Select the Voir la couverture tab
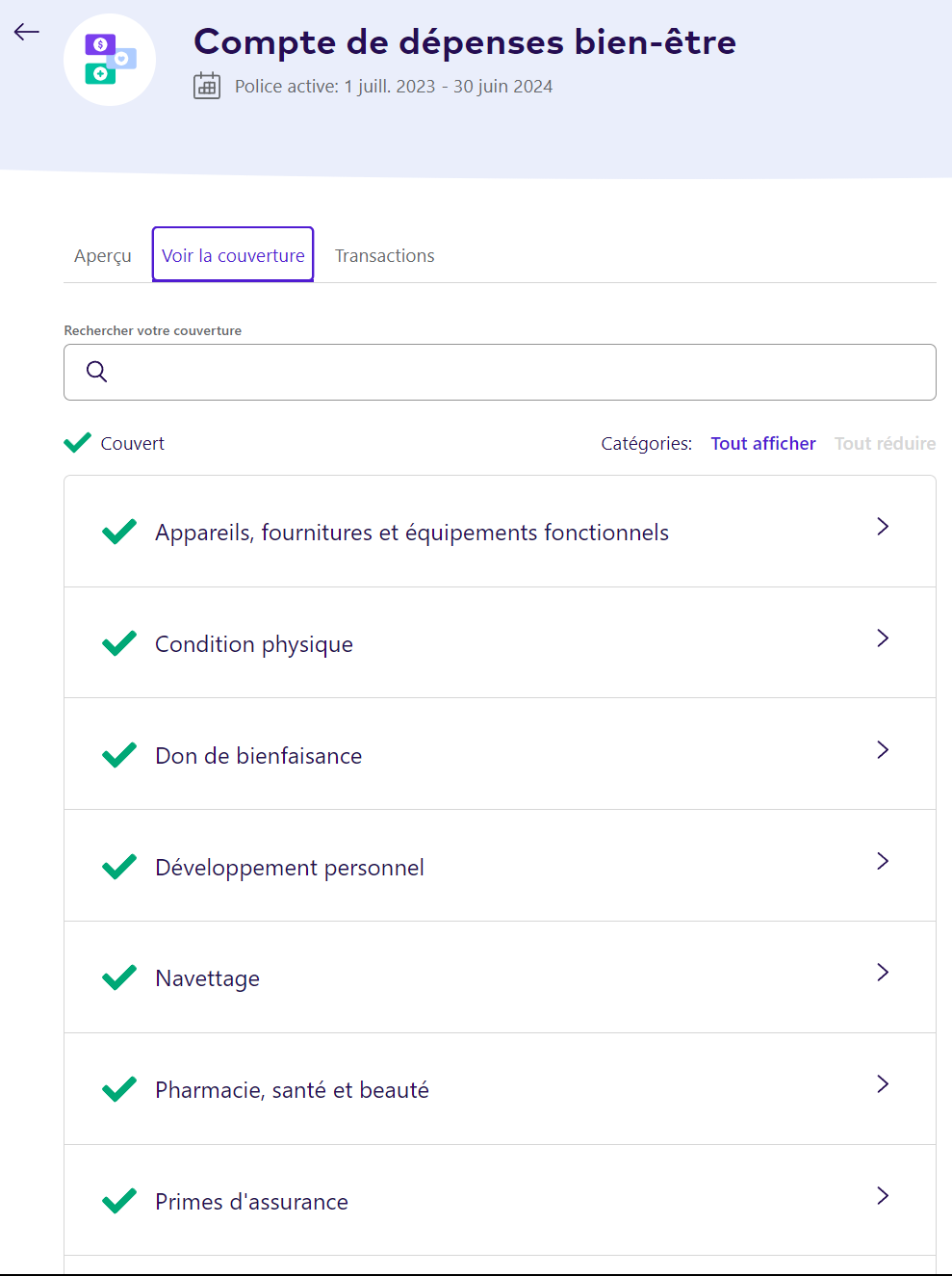 click(x=233, y=255)
